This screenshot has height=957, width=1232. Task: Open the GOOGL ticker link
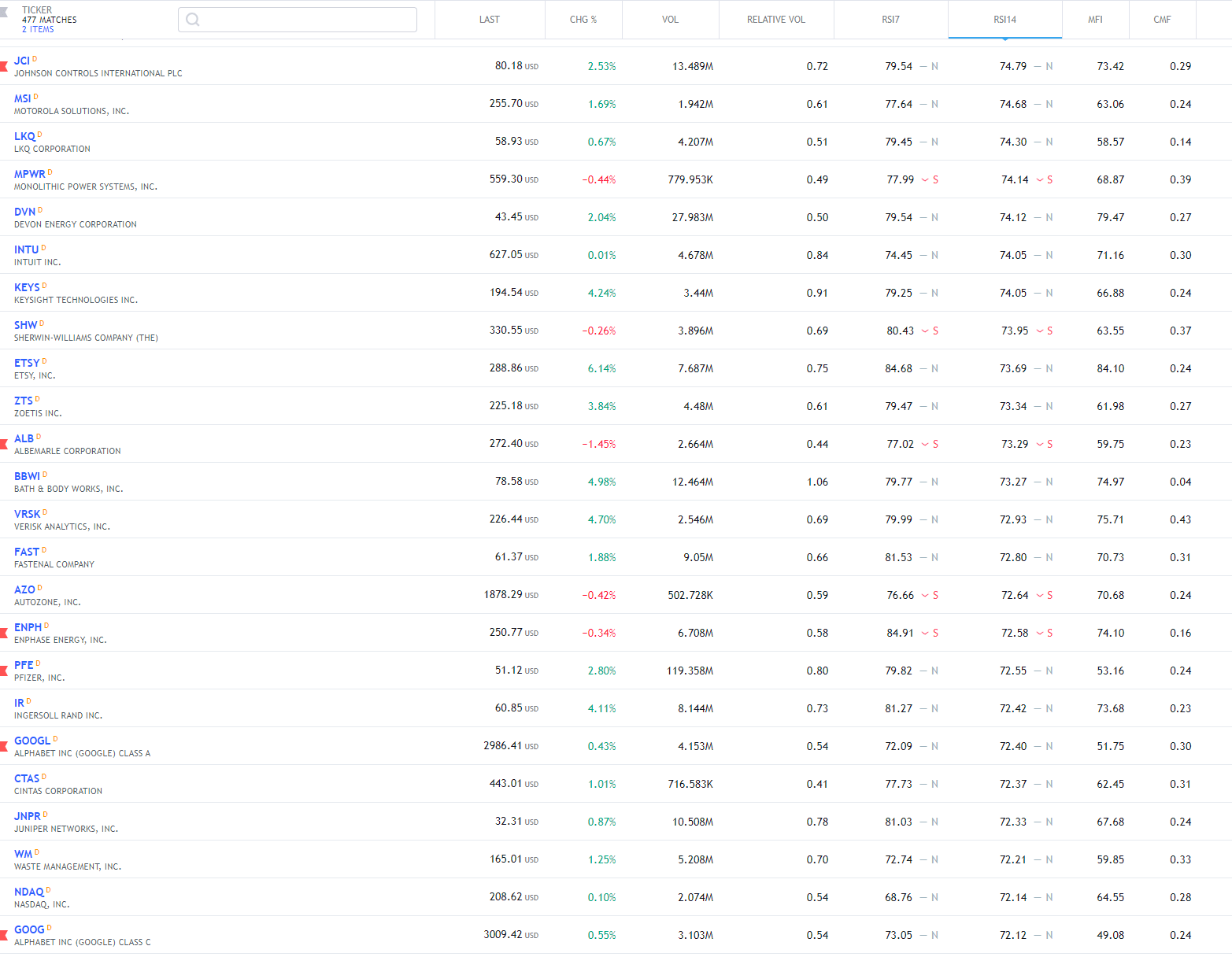[32, 741]
